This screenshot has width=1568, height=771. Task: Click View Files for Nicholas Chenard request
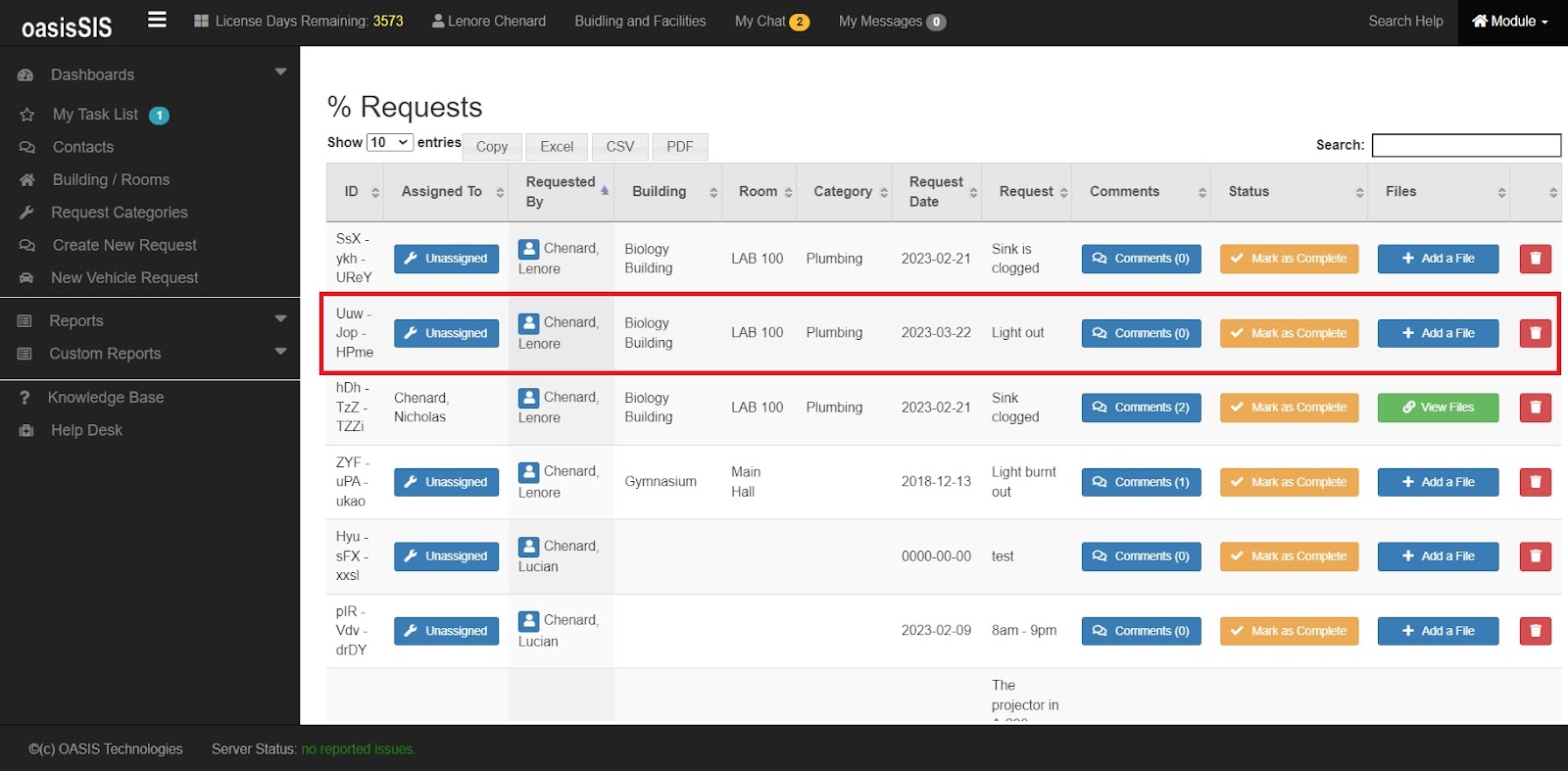1438,408
